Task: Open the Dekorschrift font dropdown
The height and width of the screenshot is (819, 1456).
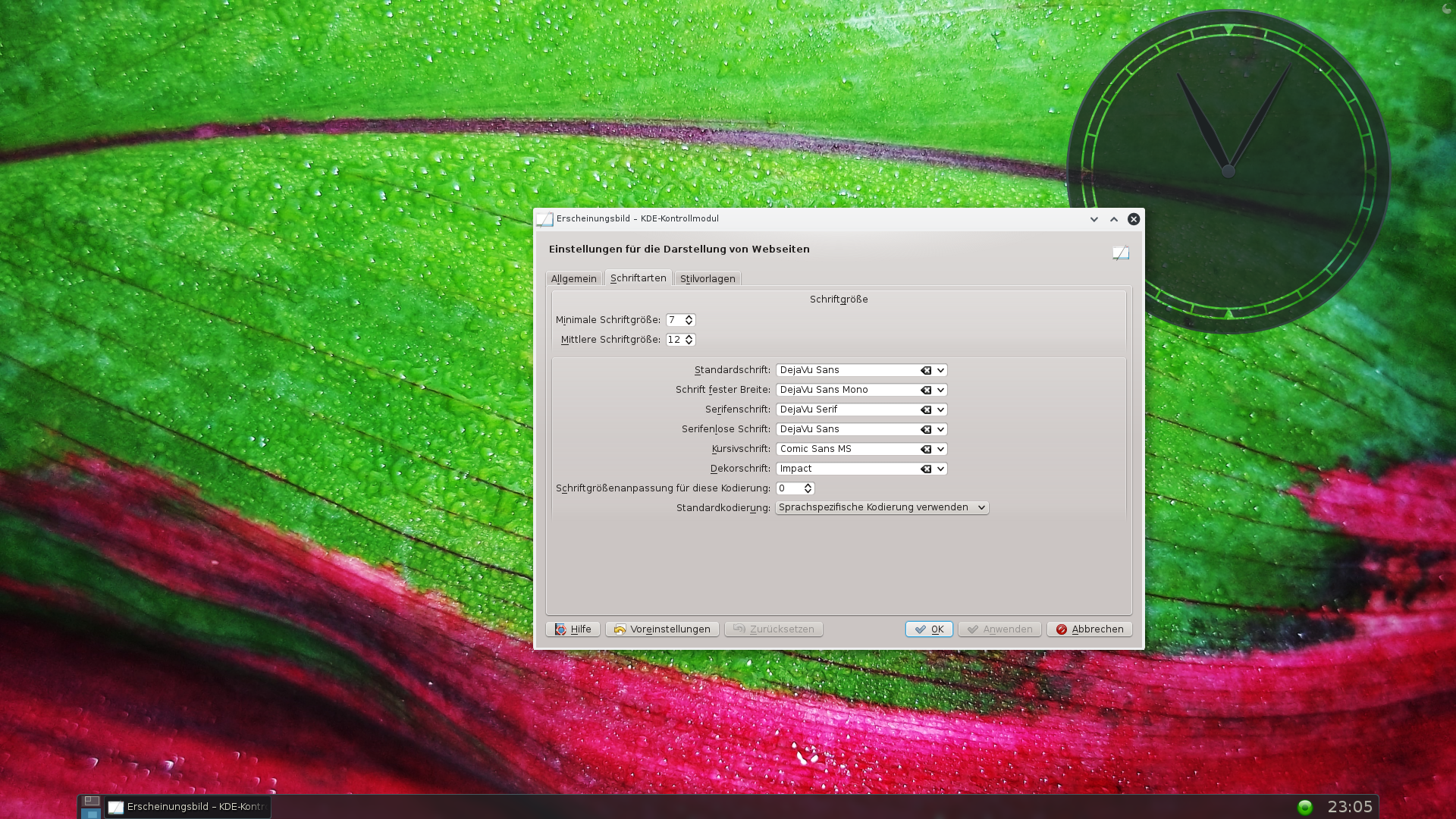Action: [940, 469]
